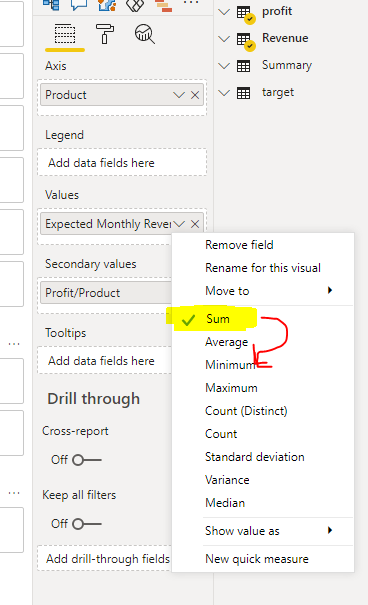
Task: Click the Legend add data fields well
Action: (x=122, y=163)
